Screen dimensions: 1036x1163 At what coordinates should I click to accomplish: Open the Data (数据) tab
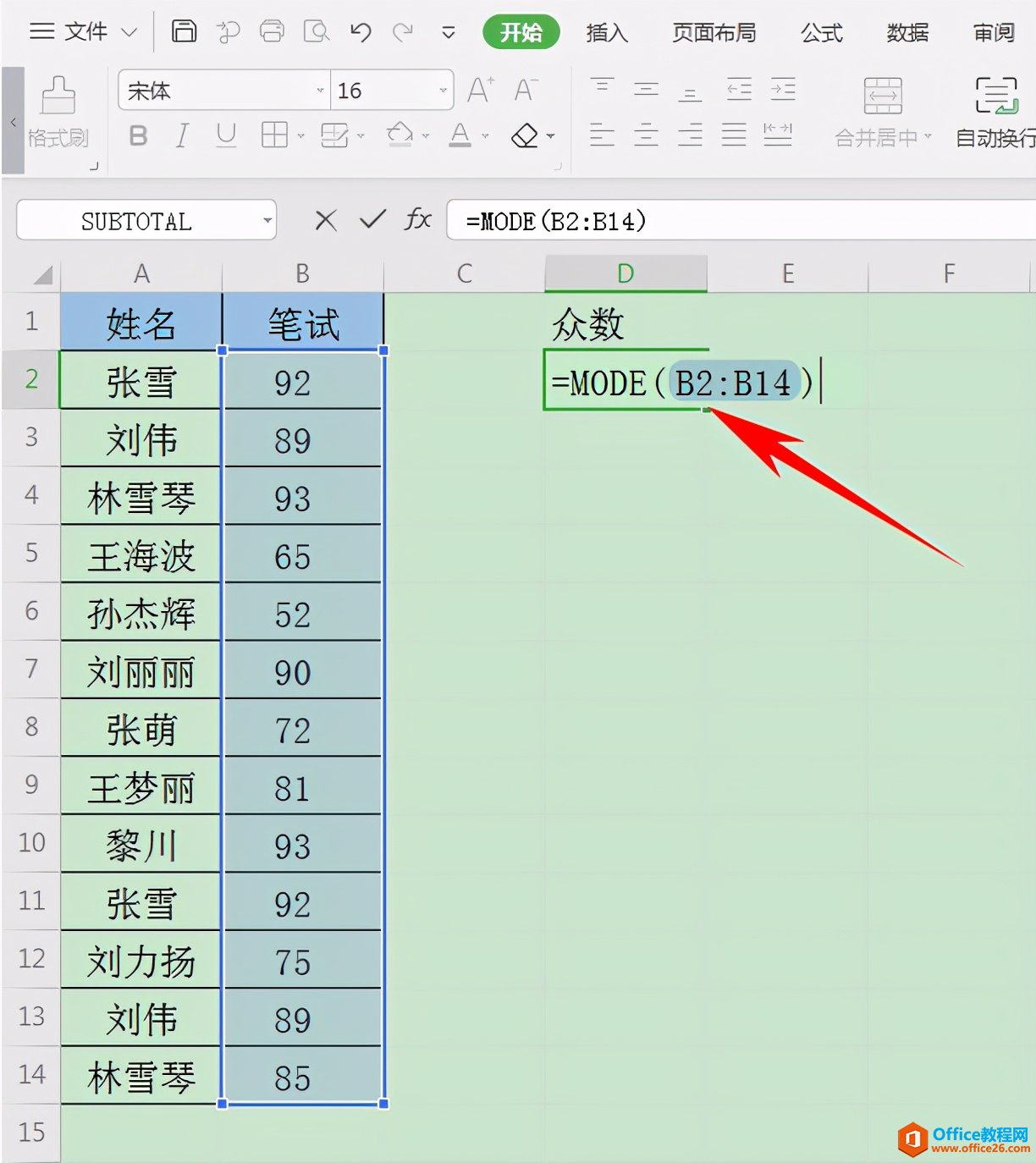907,33
